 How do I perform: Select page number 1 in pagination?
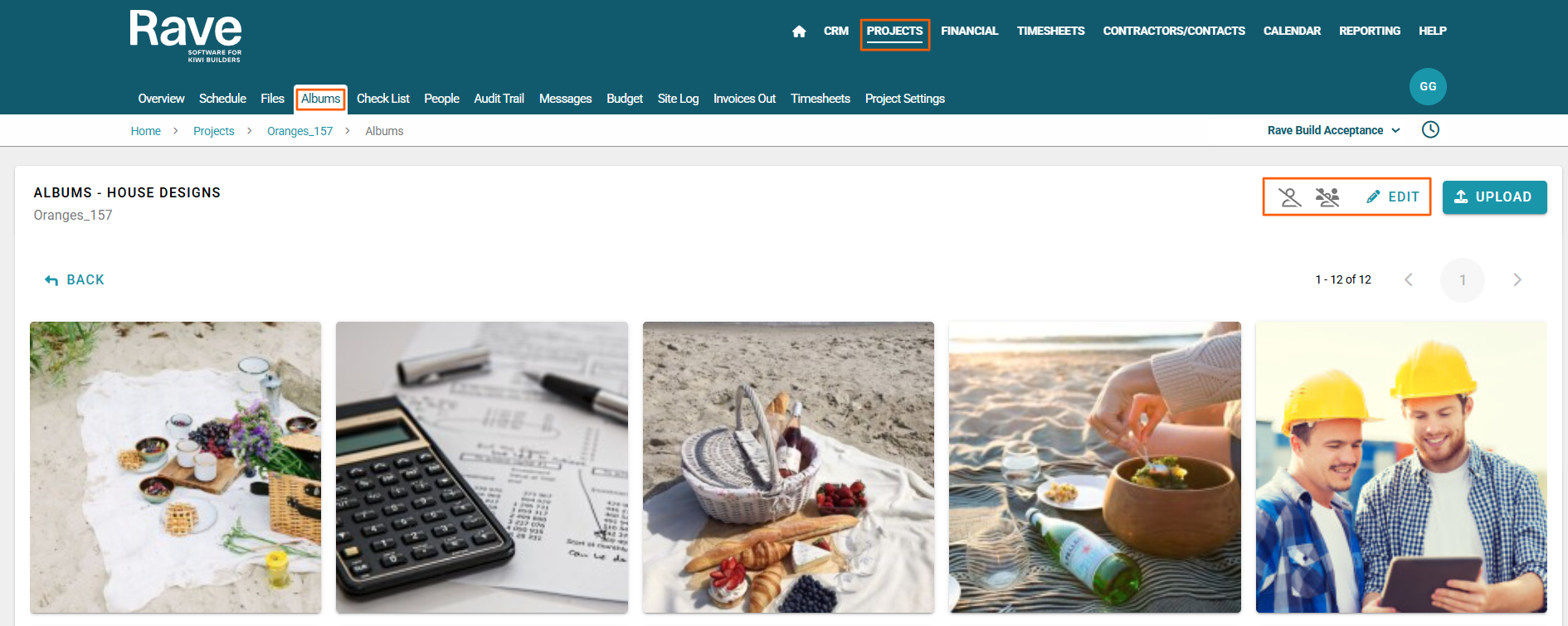[1462, 280]
